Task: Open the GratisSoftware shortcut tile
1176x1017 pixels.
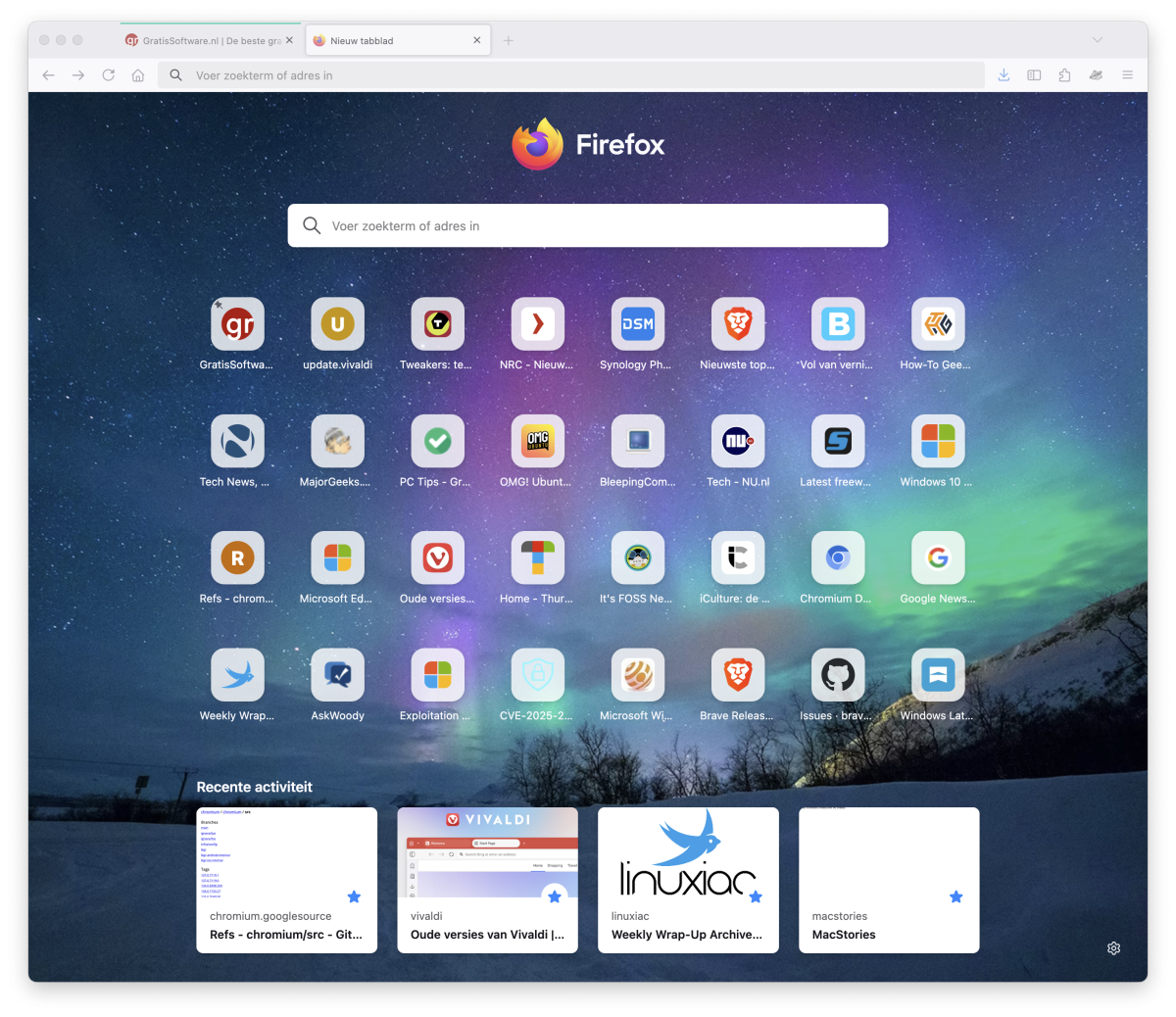Action: [x=237, y=324]
